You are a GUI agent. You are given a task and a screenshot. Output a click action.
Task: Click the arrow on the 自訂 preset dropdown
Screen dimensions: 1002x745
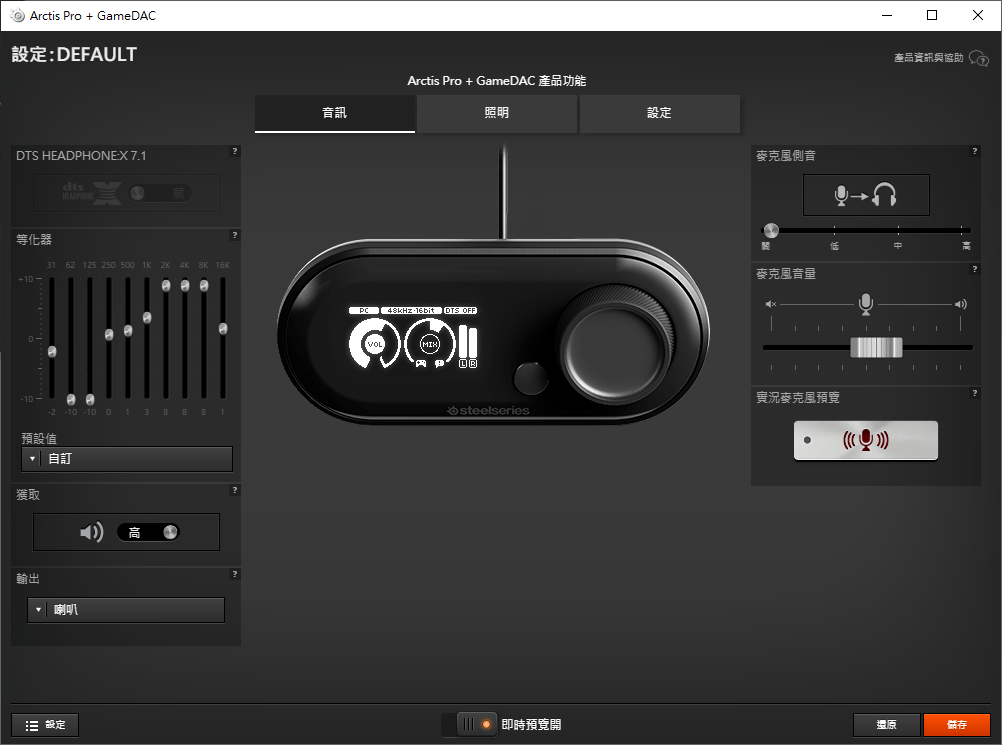(32, 459)
